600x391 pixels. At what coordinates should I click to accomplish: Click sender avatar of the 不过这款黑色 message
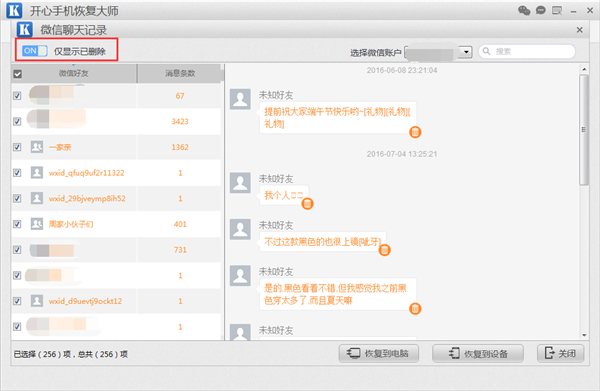[240, 229]
